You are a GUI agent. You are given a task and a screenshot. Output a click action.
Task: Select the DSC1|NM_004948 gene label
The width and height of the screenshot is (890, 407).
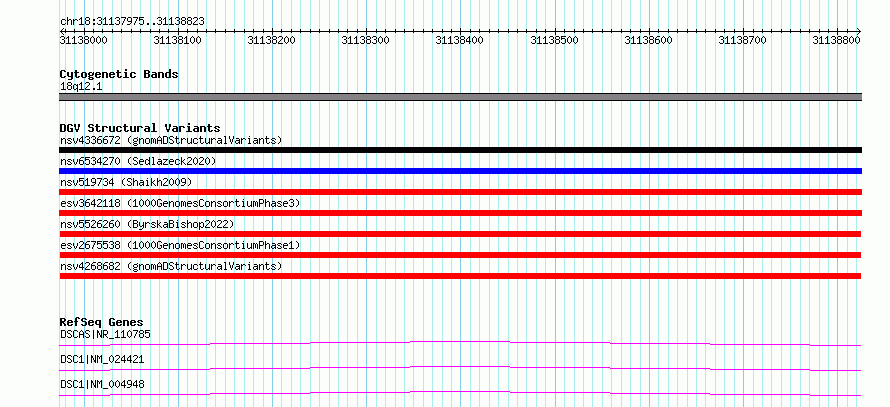(x=102, y=384)
